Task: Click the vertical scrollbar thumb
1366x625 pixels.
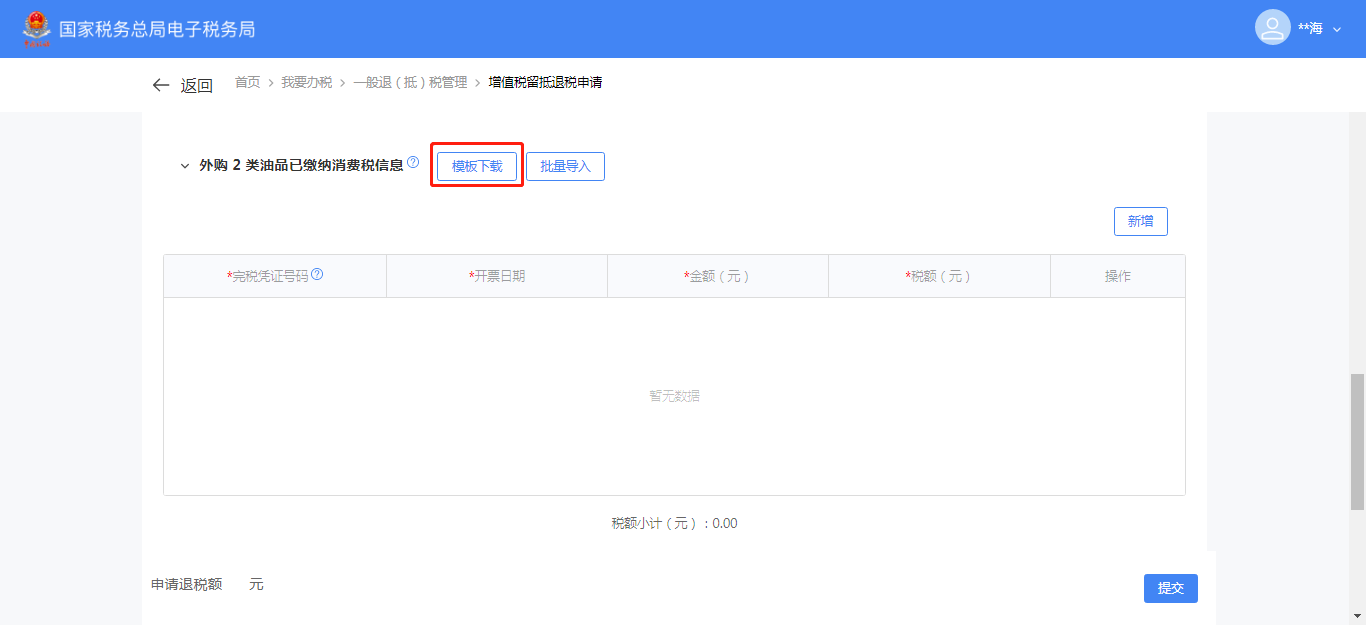Action: tap(1357, 440)
